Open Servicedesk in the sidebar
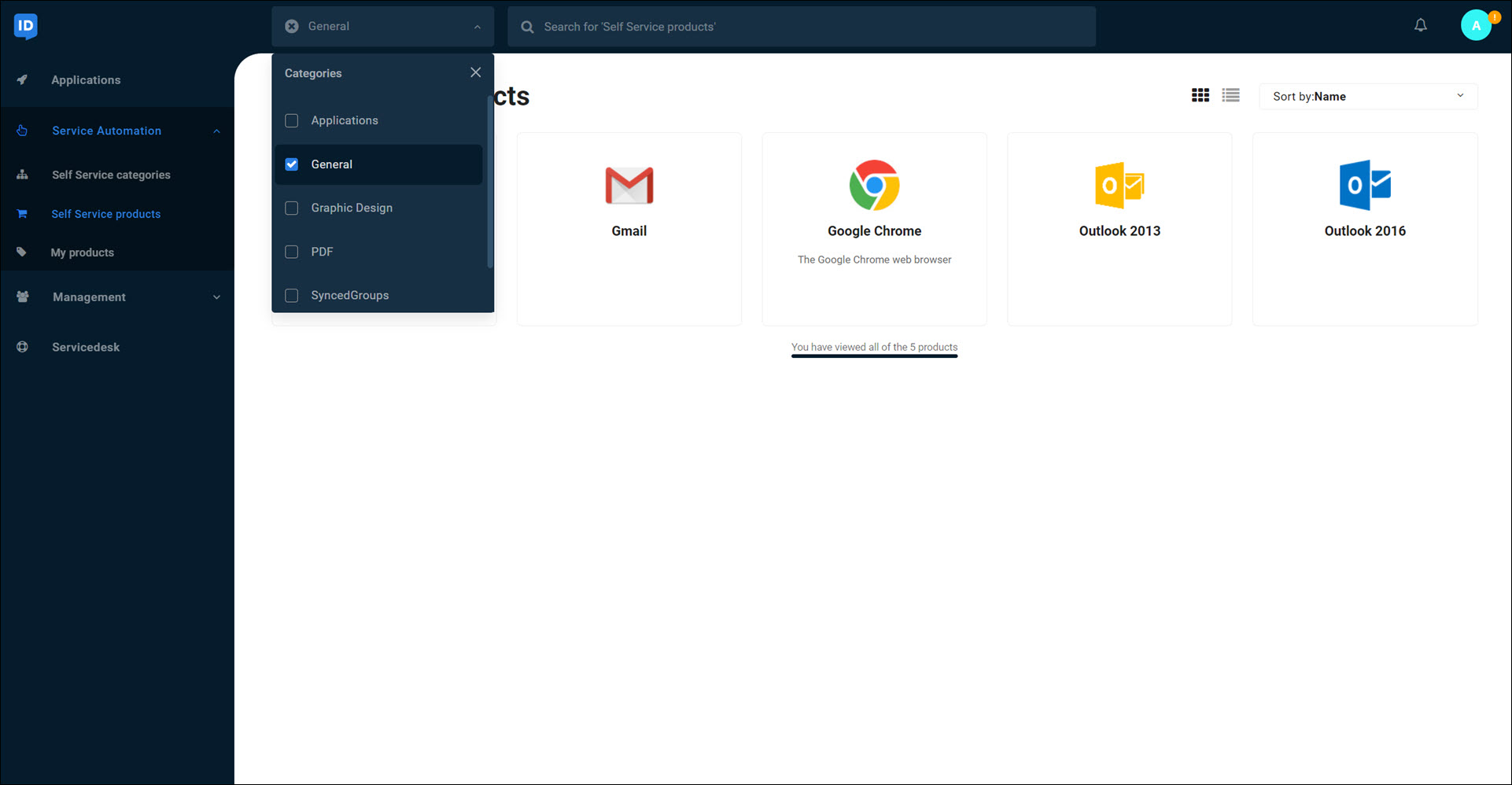Viewport: 1512px width, 785px height. point(86,347)
